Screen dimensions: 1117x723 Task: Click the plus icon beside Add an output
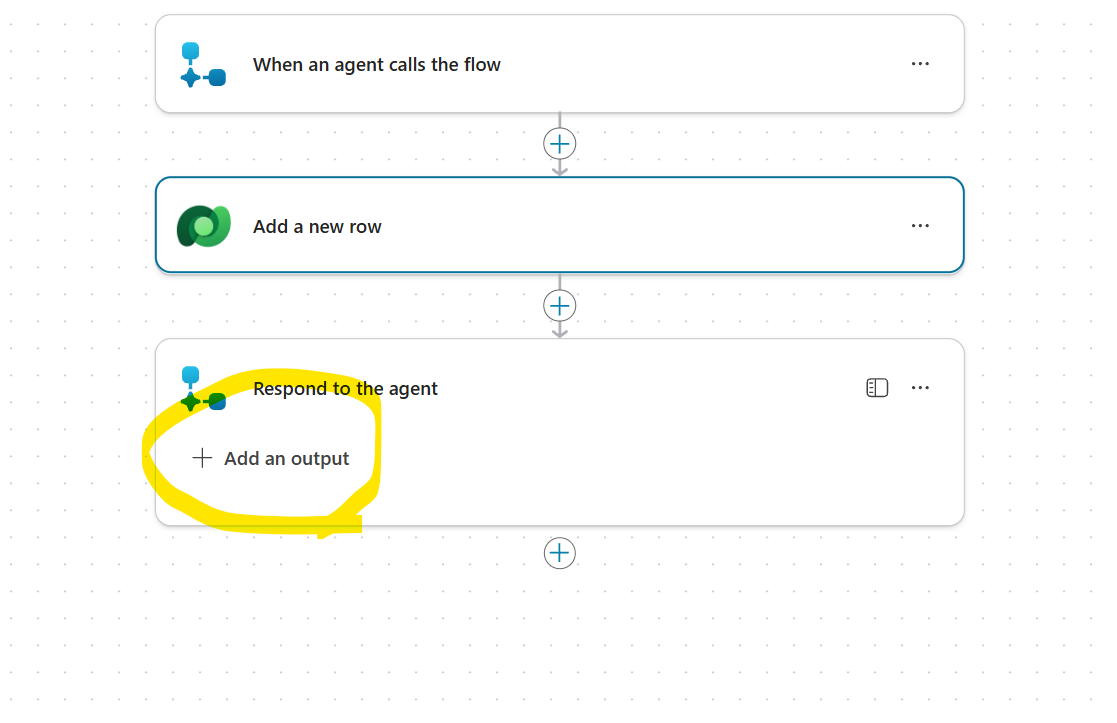tap(202, 458)
